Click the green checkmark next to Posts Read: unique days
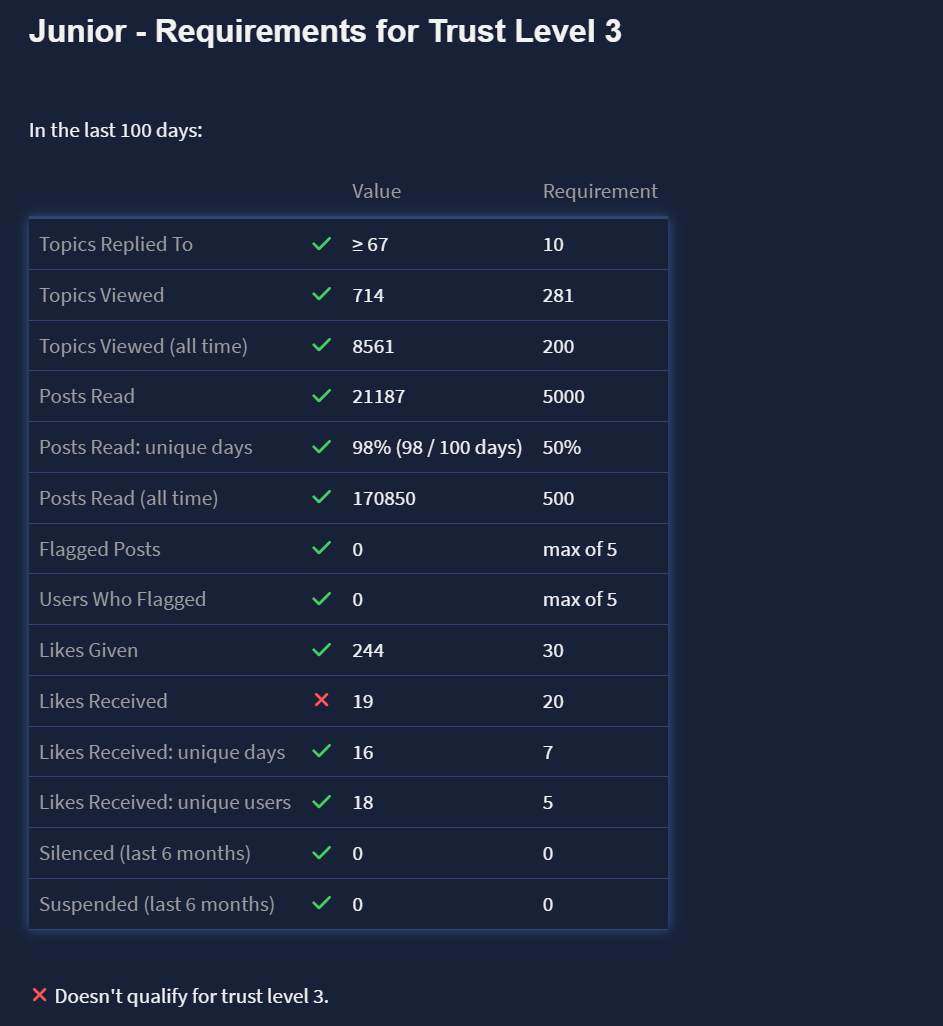The height and width of the screenshot is (1026, 943). click(321, 447)
